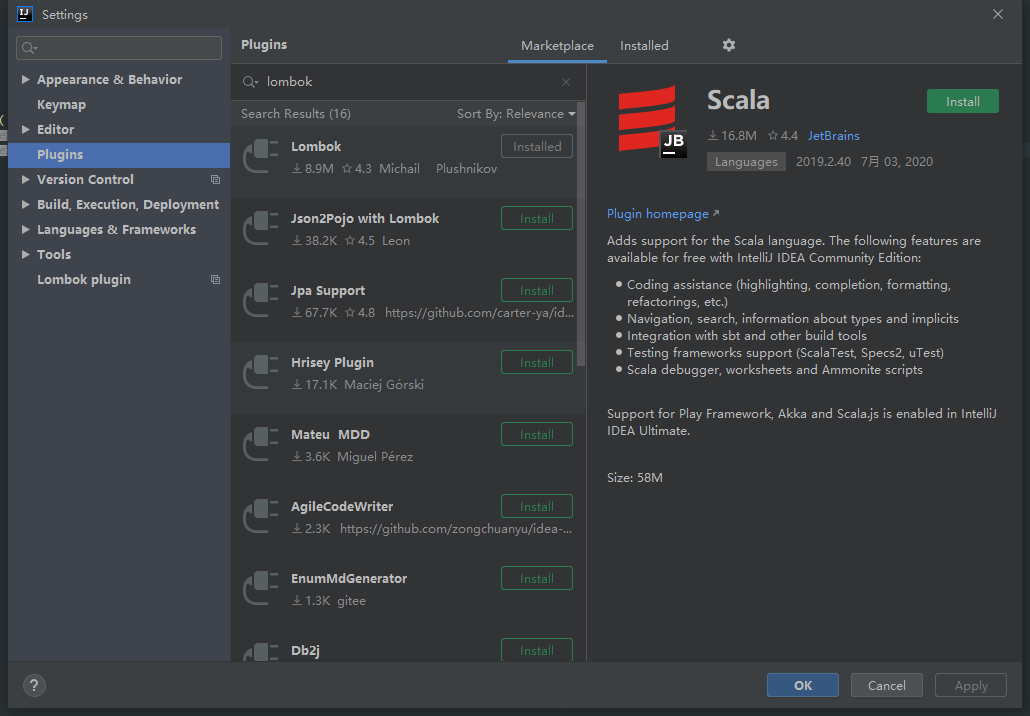The image size is (1030, 716).
Task: Click the plugin list vertical scrollbar
Action: [x=581, y=234]
